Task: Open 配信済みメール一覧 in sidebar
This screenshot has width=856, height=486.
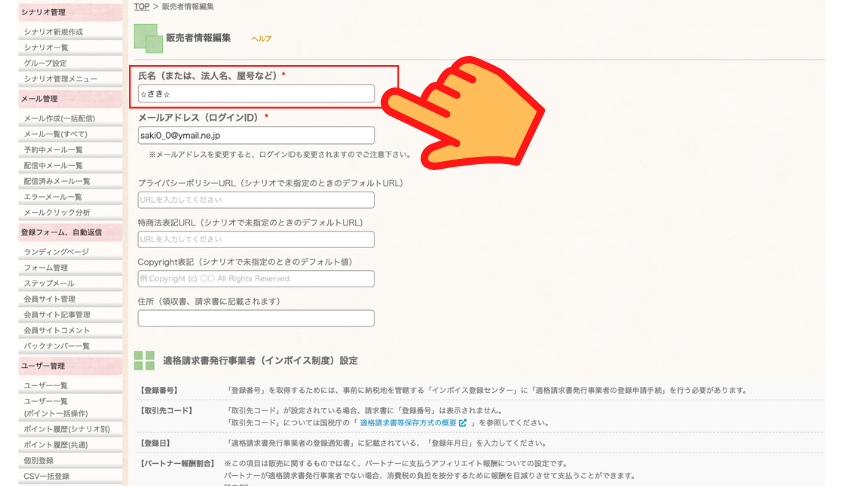Action: click(57, 181)
